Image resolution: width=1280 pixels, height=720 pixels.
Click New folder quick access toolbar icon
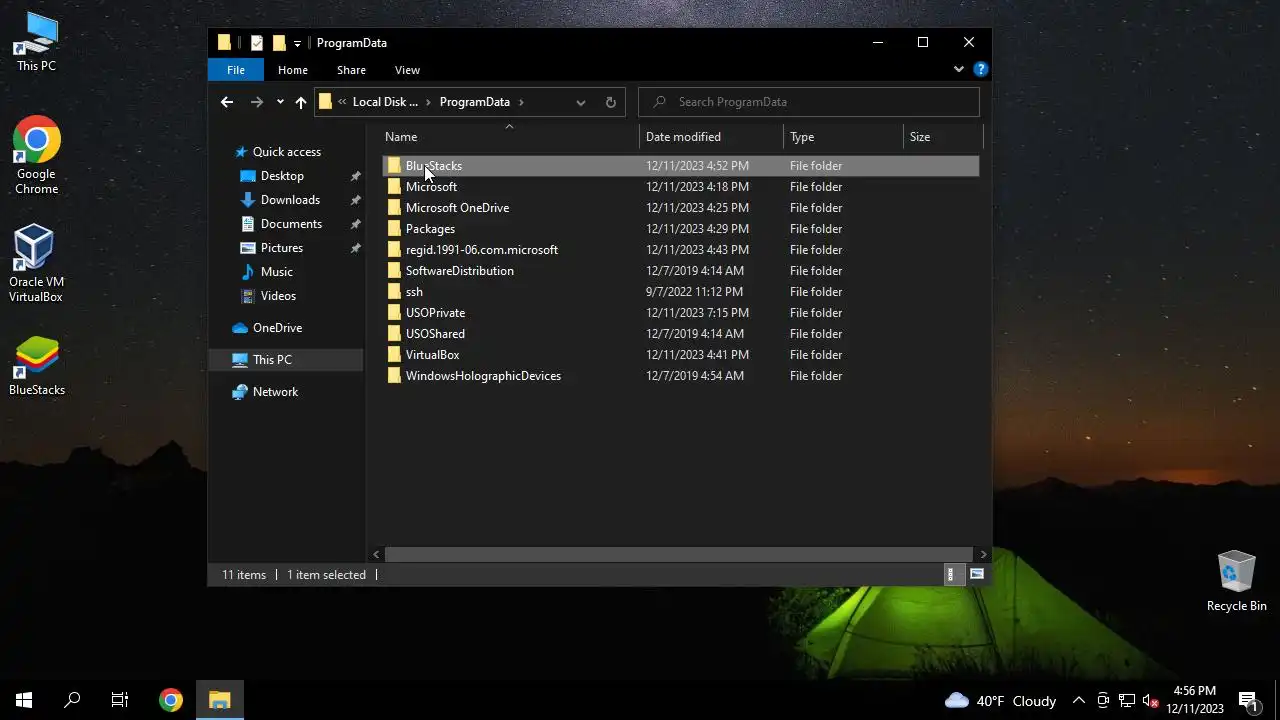[x=279, y=43]
